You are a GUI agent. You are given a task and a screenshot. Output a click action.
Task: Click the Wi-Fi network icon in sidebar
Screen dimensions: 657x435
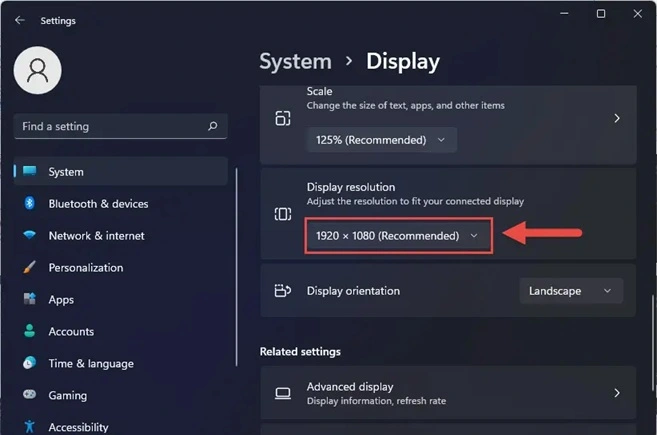pyautogui.click(x=29, y=235)
